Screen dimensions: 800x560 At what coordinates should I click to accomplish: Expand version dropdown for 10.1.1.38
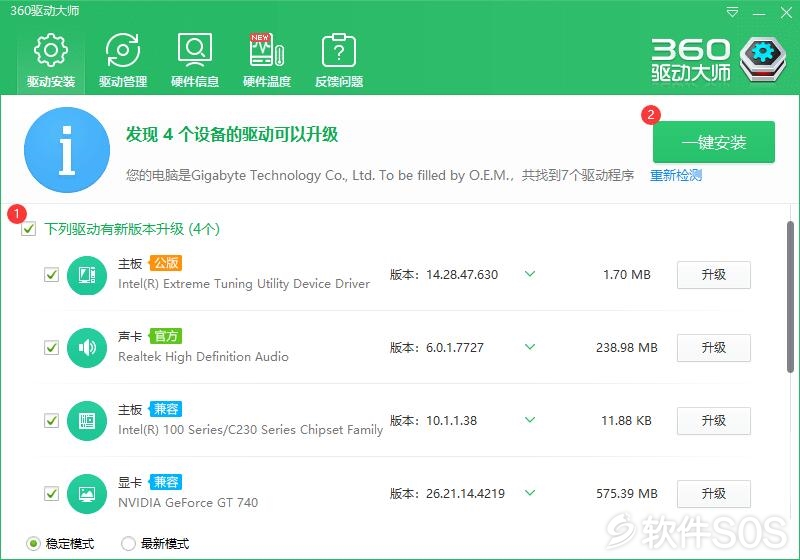530,420
